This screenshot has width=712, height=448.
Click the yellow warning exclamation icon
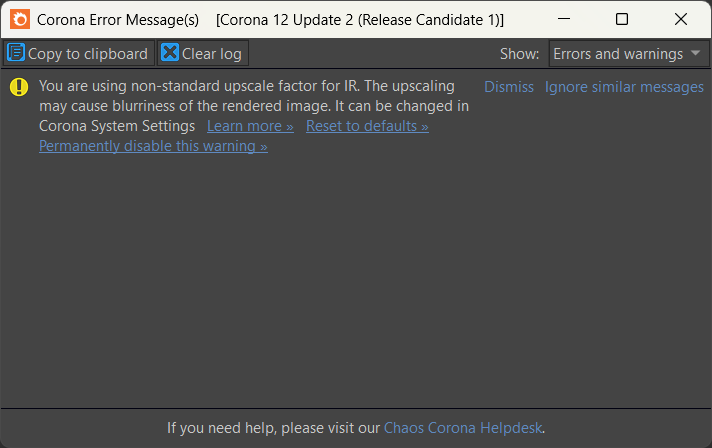point(19,87)
